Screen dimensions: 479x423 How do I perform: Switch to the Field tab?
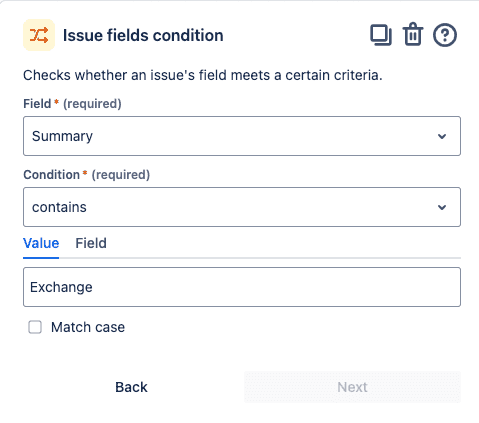tap(91, 243)
